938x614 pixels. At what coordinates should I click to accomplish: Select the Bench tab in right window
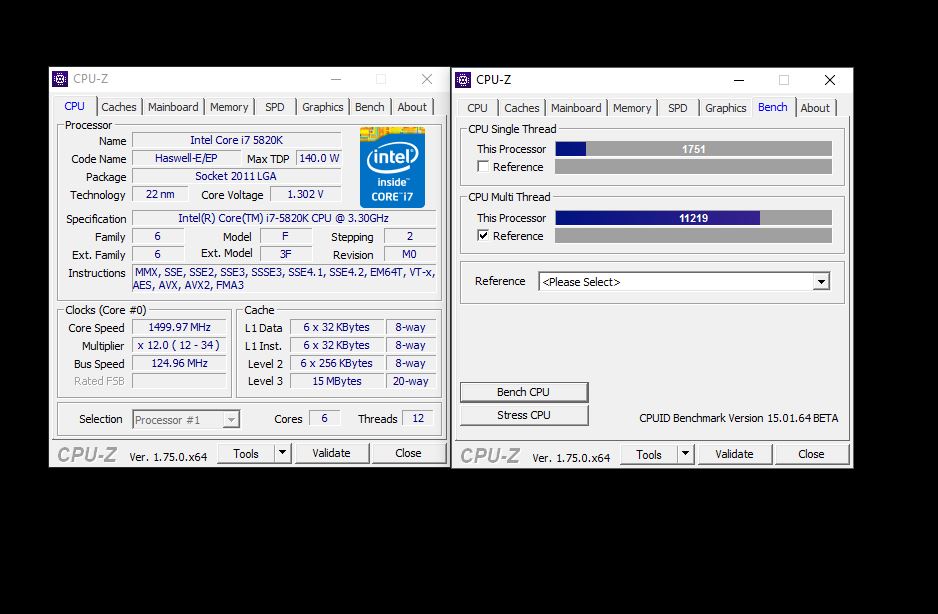click(773, 107)
